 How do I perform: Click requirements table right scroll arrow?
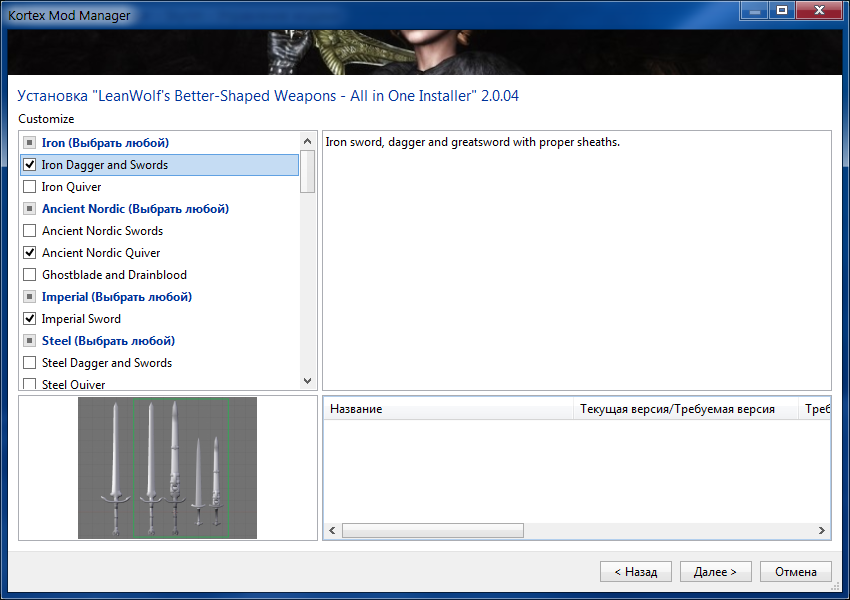(822, 531)
